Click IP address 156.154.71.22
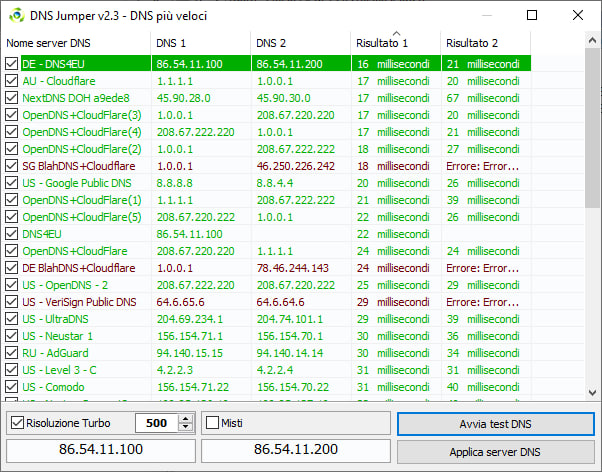The height and width of the screenshot is (472, 602). 193,387
